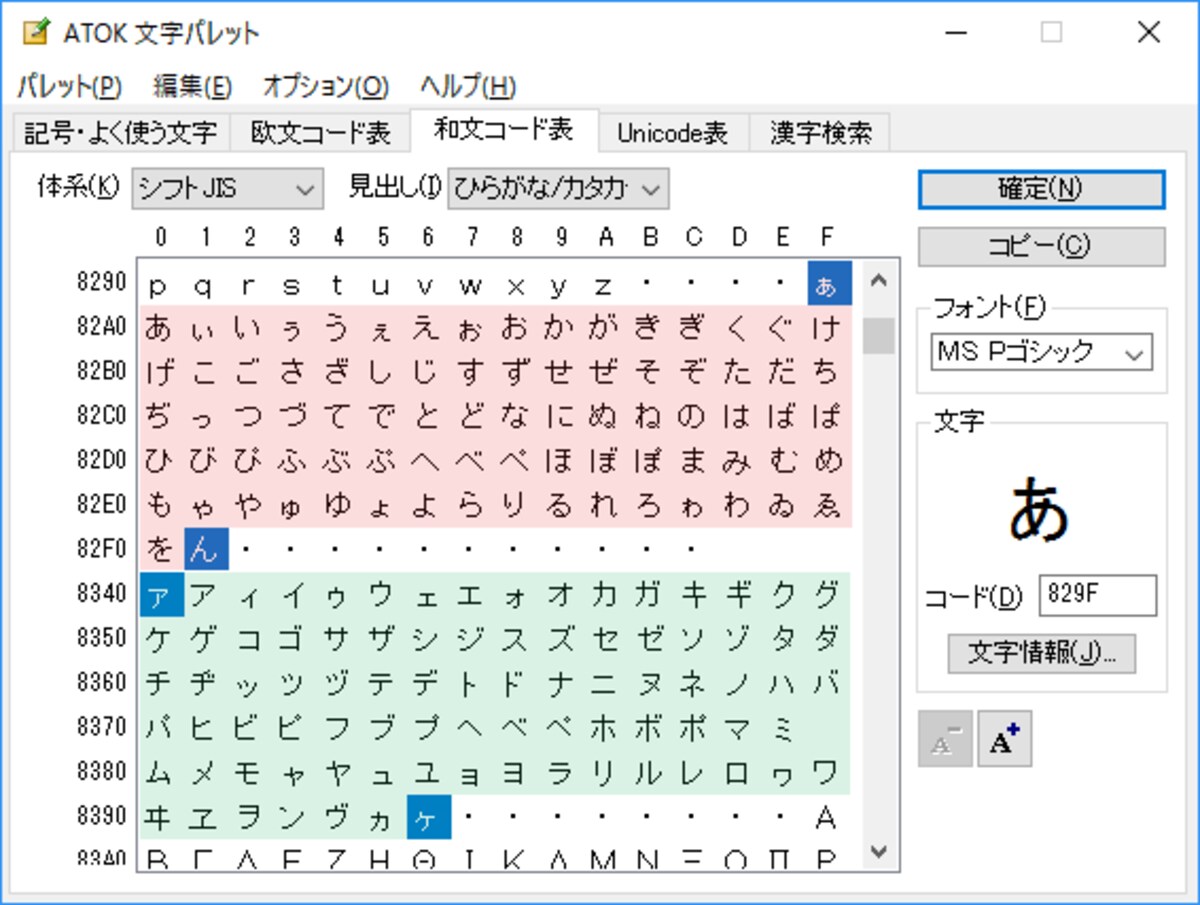The height and width of the screenshot is (905, 1200).
Task: Select hiragana ゆ in the grid
Action: 339,505
